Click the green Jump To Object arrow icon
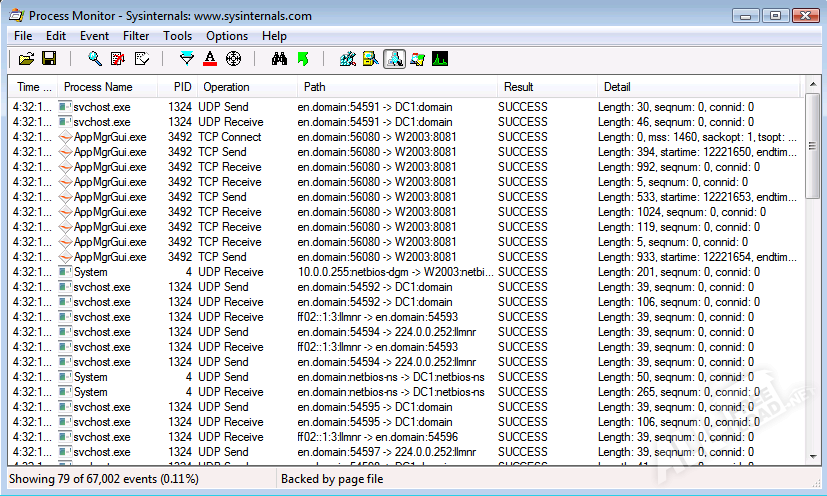The image size is (827, 496). (x=303, y=59)
